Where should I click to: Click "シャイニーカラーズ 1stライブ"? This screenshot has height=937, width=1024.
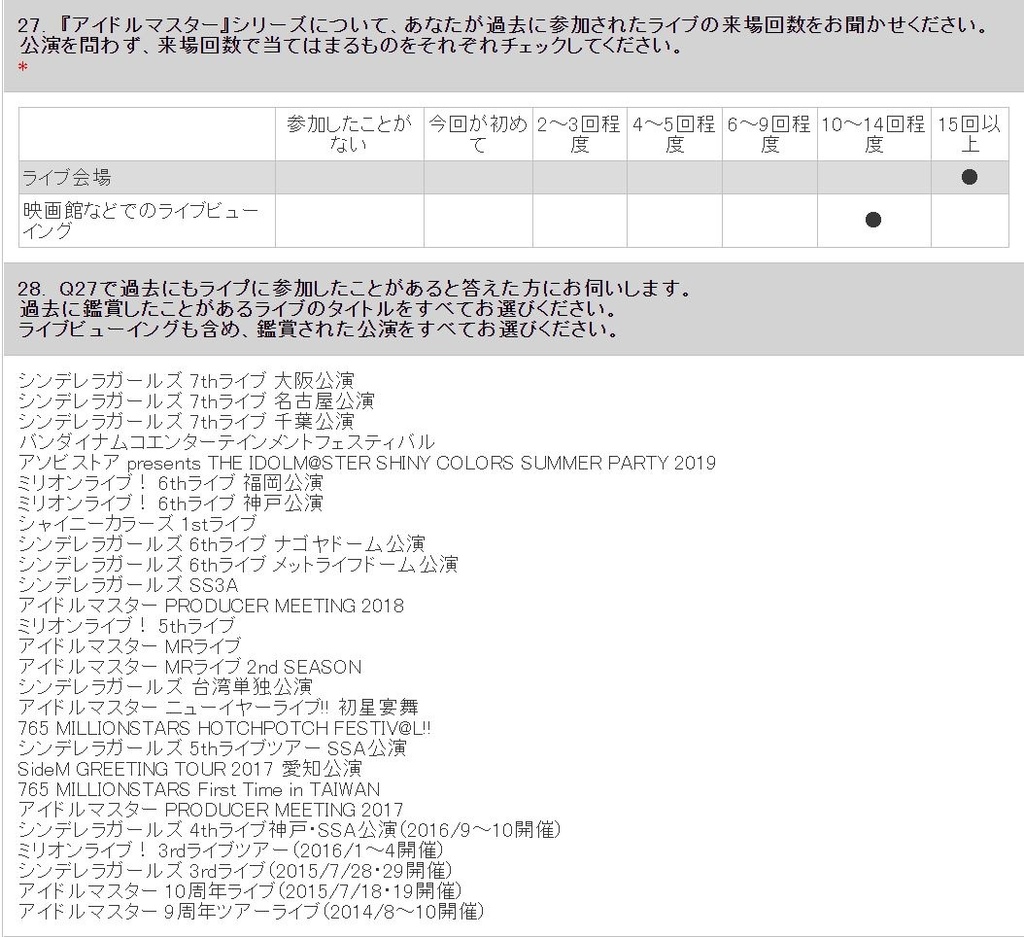(138, 524)
